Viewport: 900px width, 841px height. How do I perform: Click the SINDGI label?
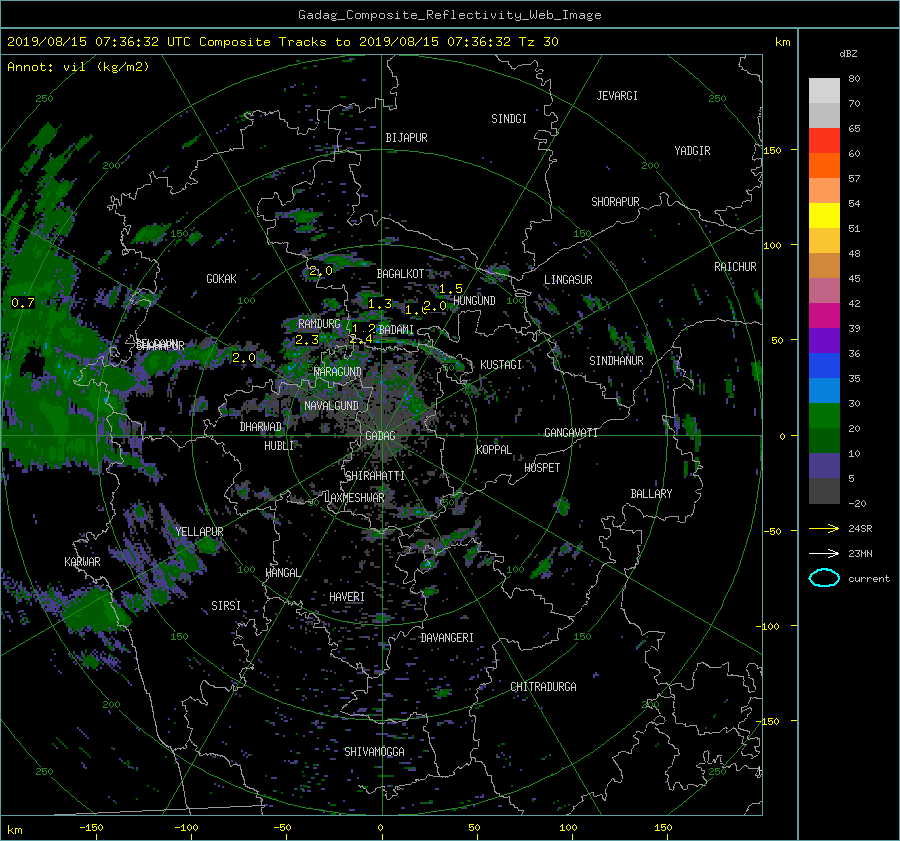pyautogui.click(x=509, y=119)
